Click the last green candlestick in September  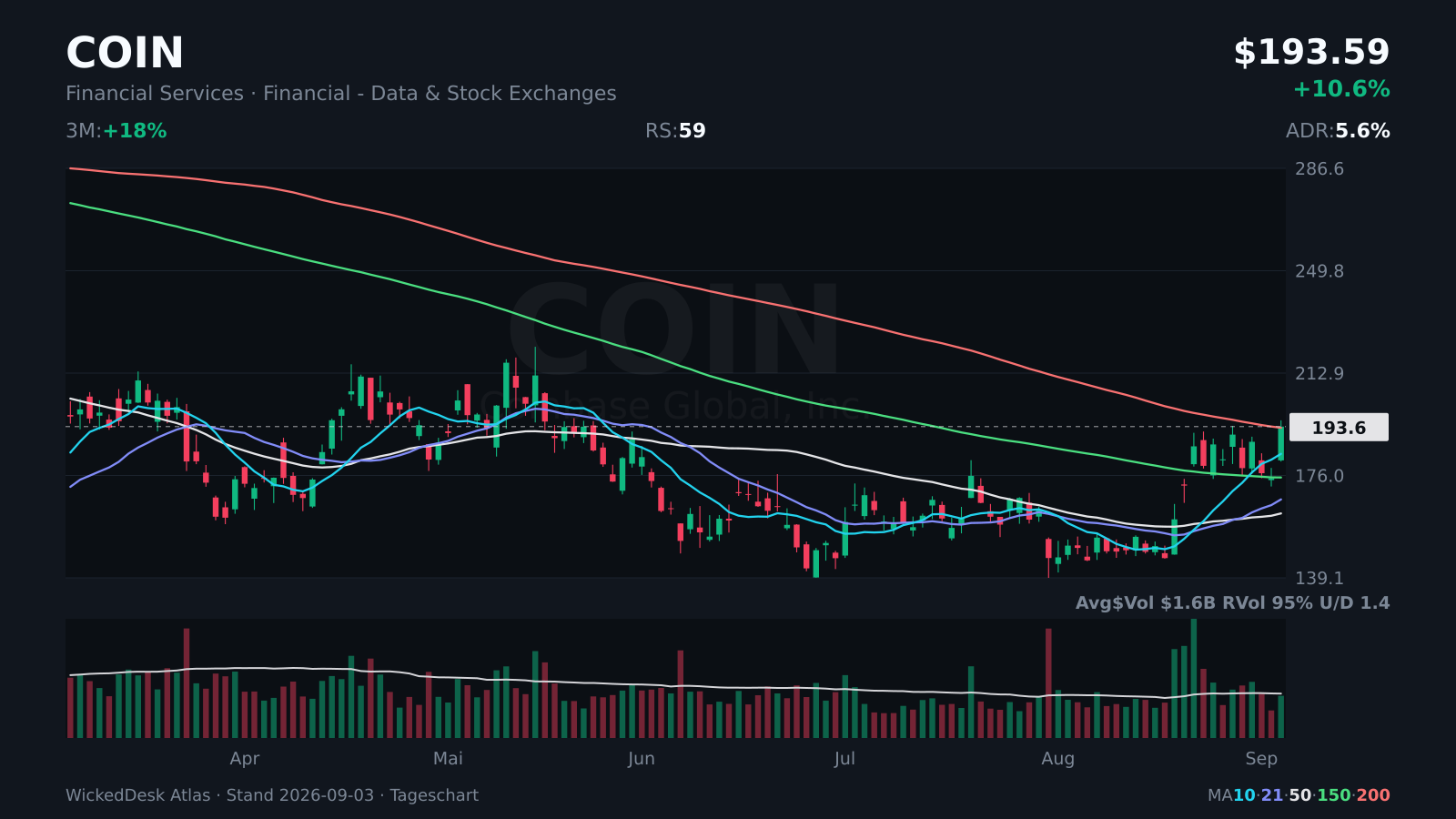point(1280,443)
